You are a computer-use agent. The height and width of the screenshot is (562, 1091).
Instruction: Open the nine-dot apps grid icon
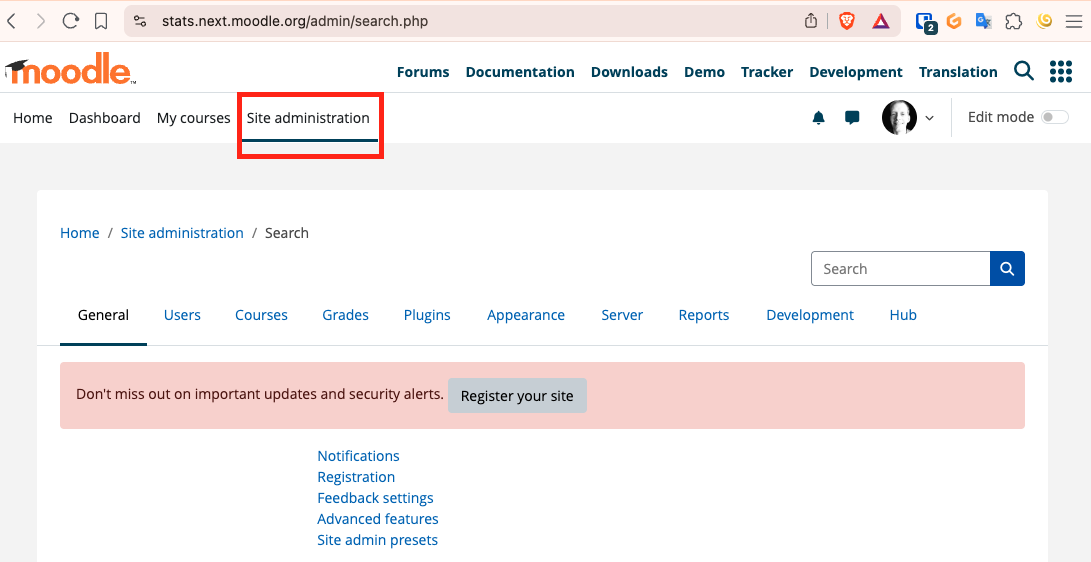(x=1060, y=71)
